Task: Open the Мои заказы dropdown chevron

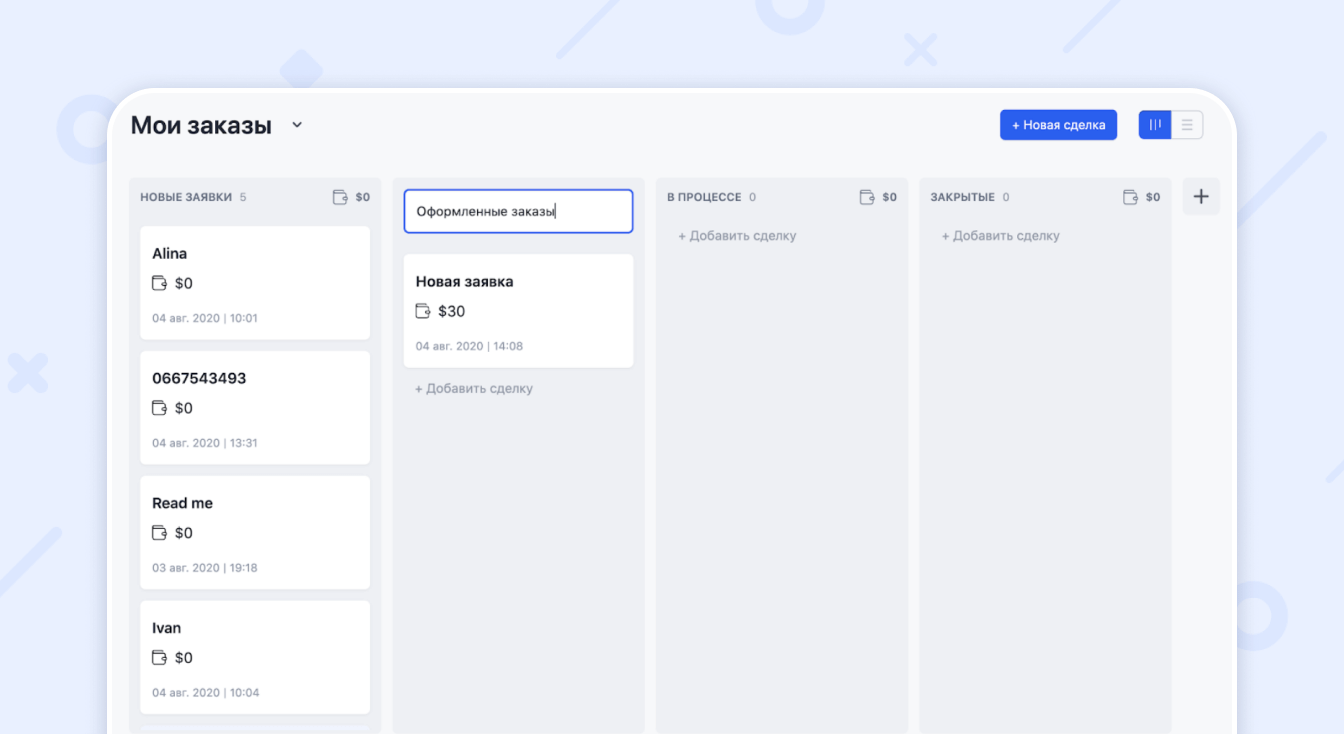Action: 296,125
